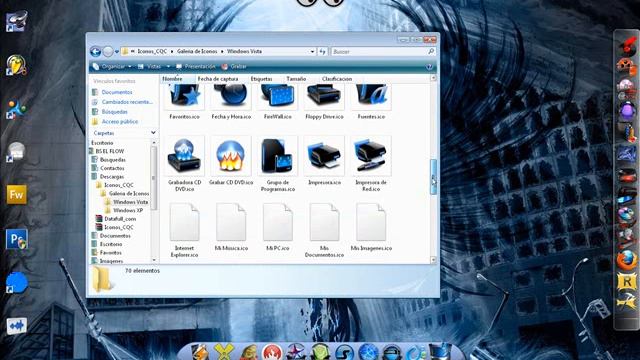Select FireWall.ico file thumbnail
The height and width of the screenshot is (360, 640).
[x=278, y=102]
